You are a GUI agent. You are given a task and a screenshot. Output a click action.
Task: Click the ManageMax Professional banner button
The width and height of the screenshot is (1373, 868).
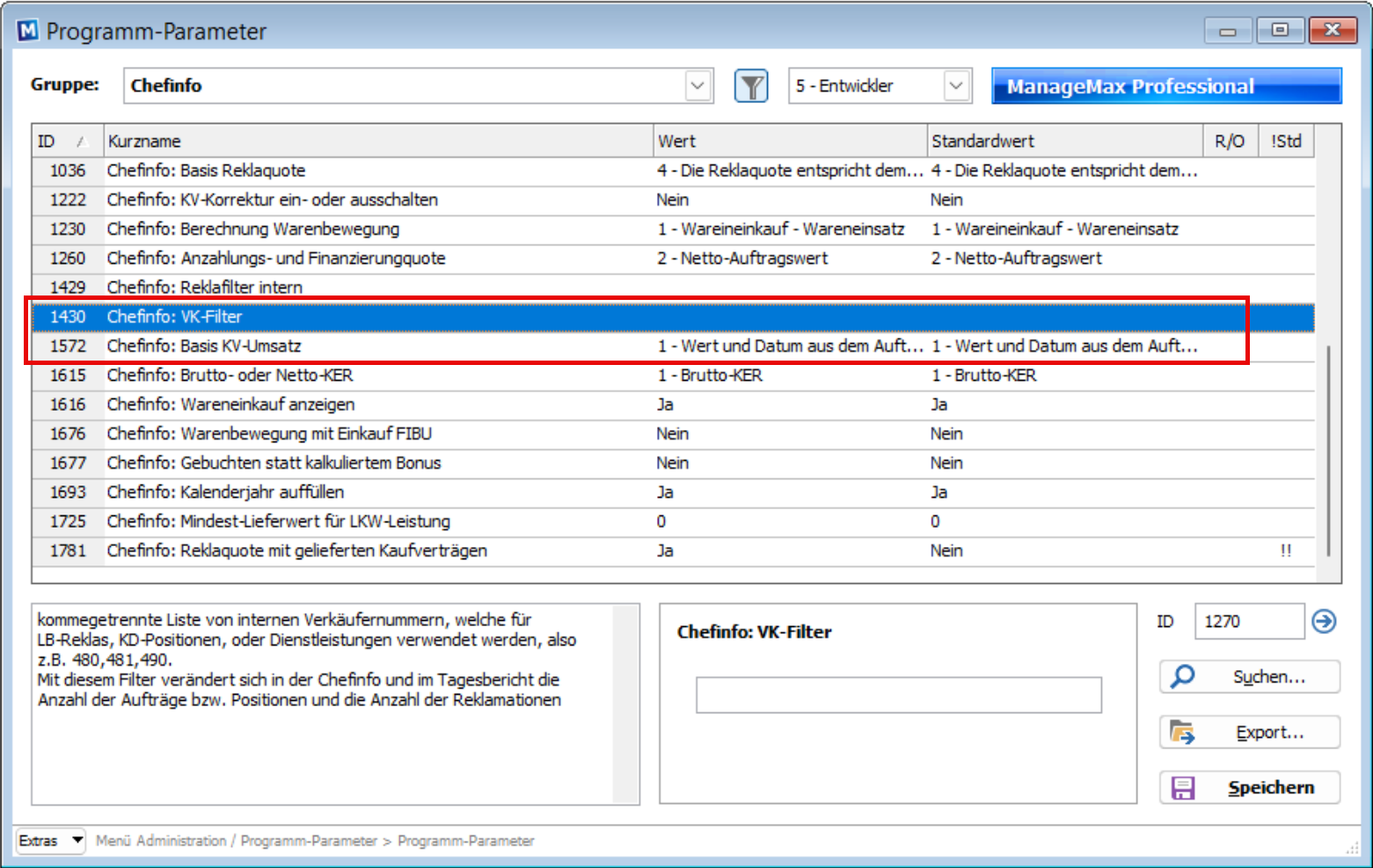1166,86
